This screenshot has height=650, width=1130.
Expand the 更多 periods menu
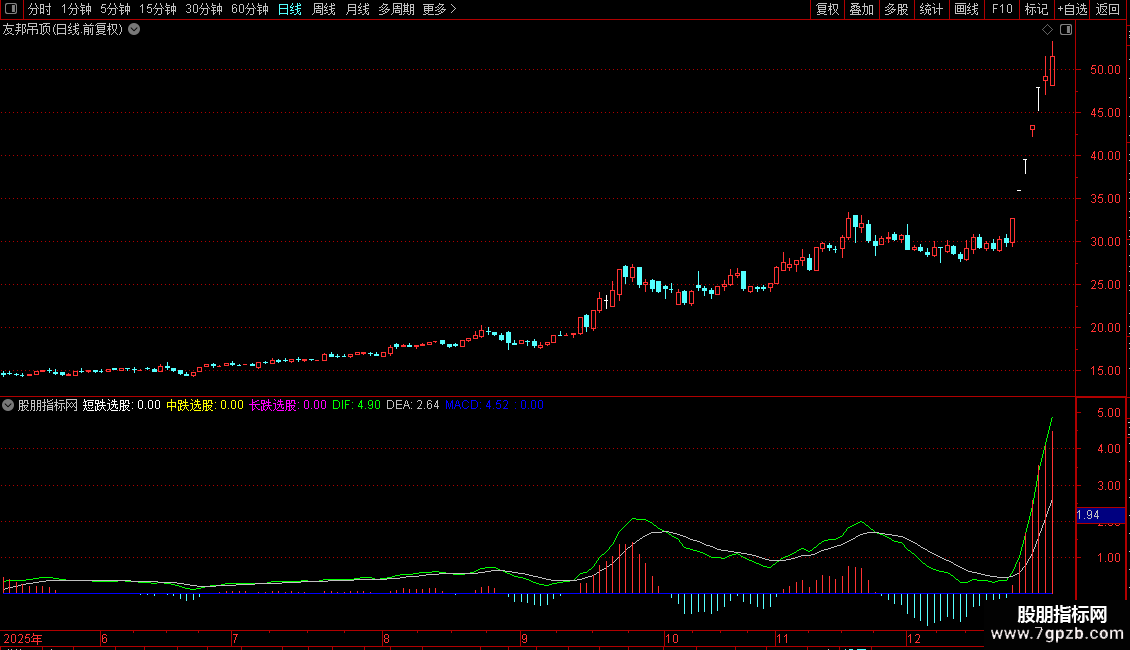coord(439,9)
